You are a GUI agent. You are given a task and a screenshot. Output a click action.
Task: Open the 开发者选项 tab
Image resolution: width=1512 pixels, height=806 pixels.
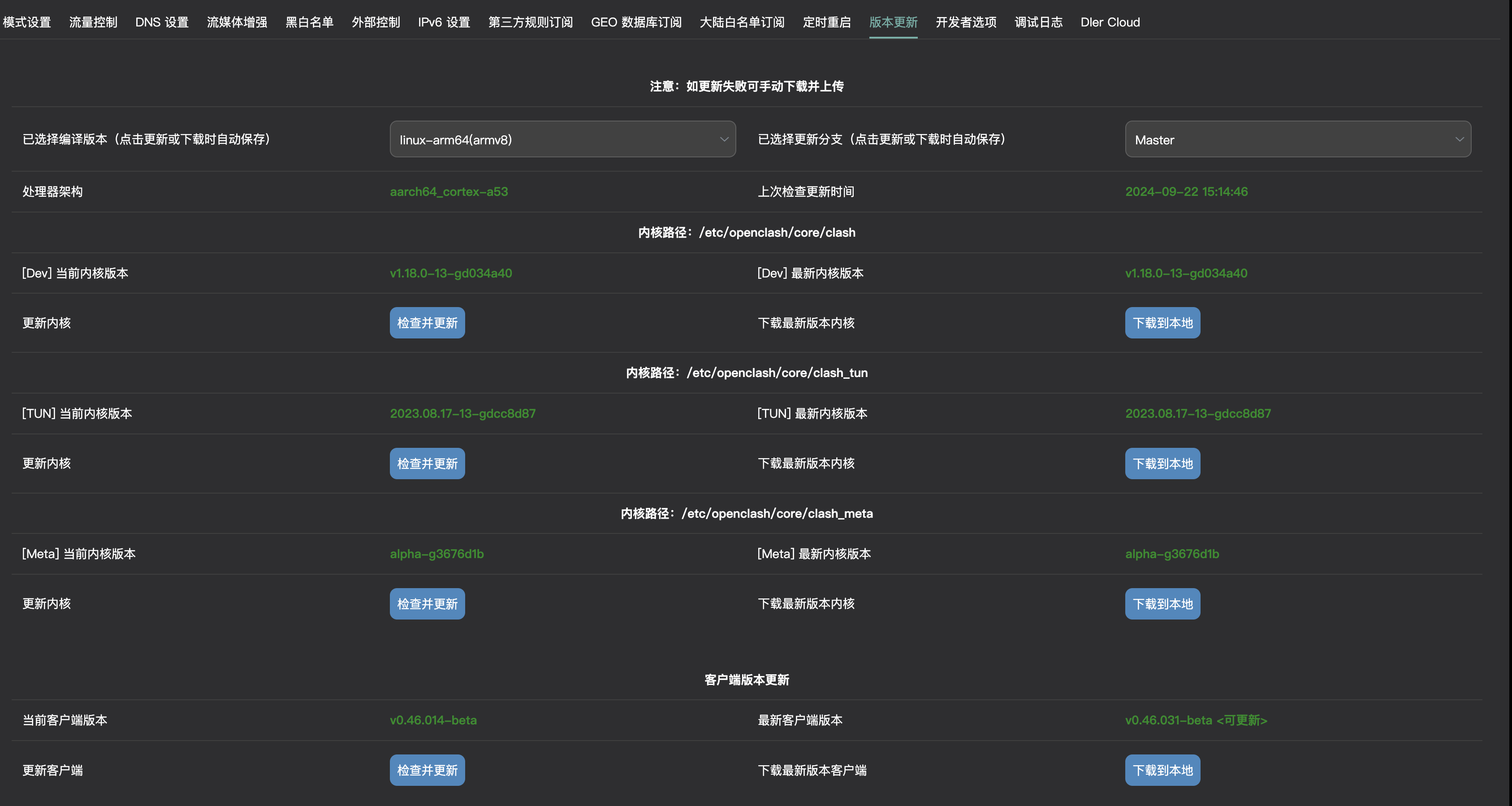click(966, 22)
